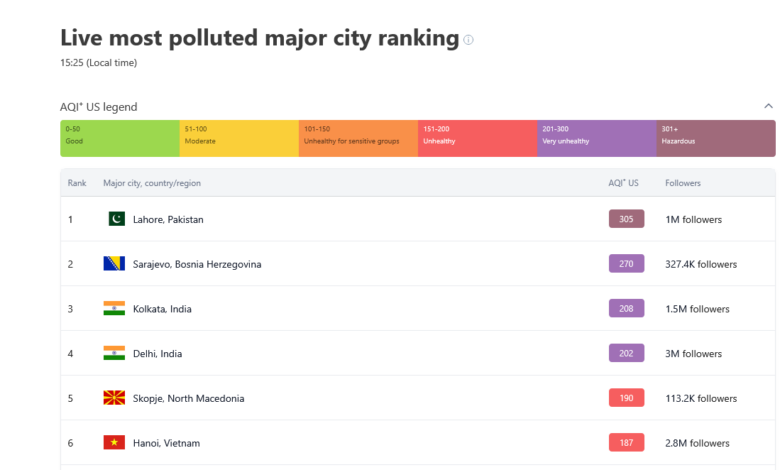Click the Pakistan flag icon
This screenshot has width=780, height=470.
pos(116,219)
